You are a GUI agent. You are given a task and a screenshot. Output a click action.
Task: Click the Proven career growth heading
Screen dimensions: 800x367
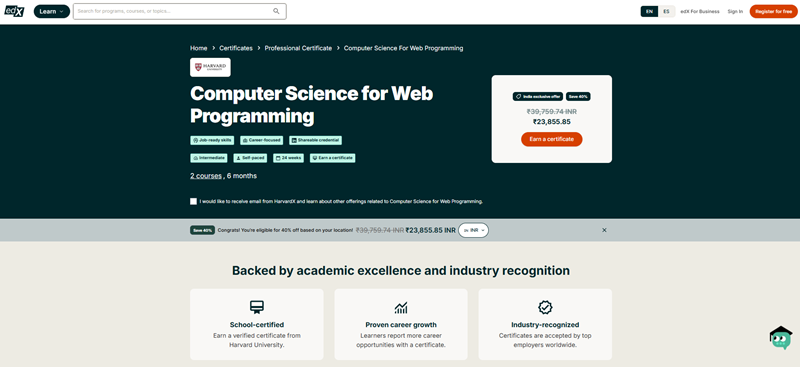coord(401,325)
